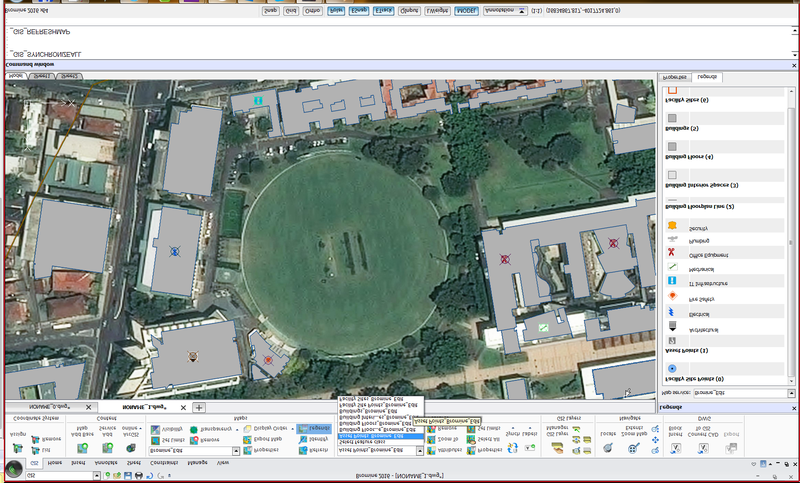Click the Insert Block icon

point(676,448)
